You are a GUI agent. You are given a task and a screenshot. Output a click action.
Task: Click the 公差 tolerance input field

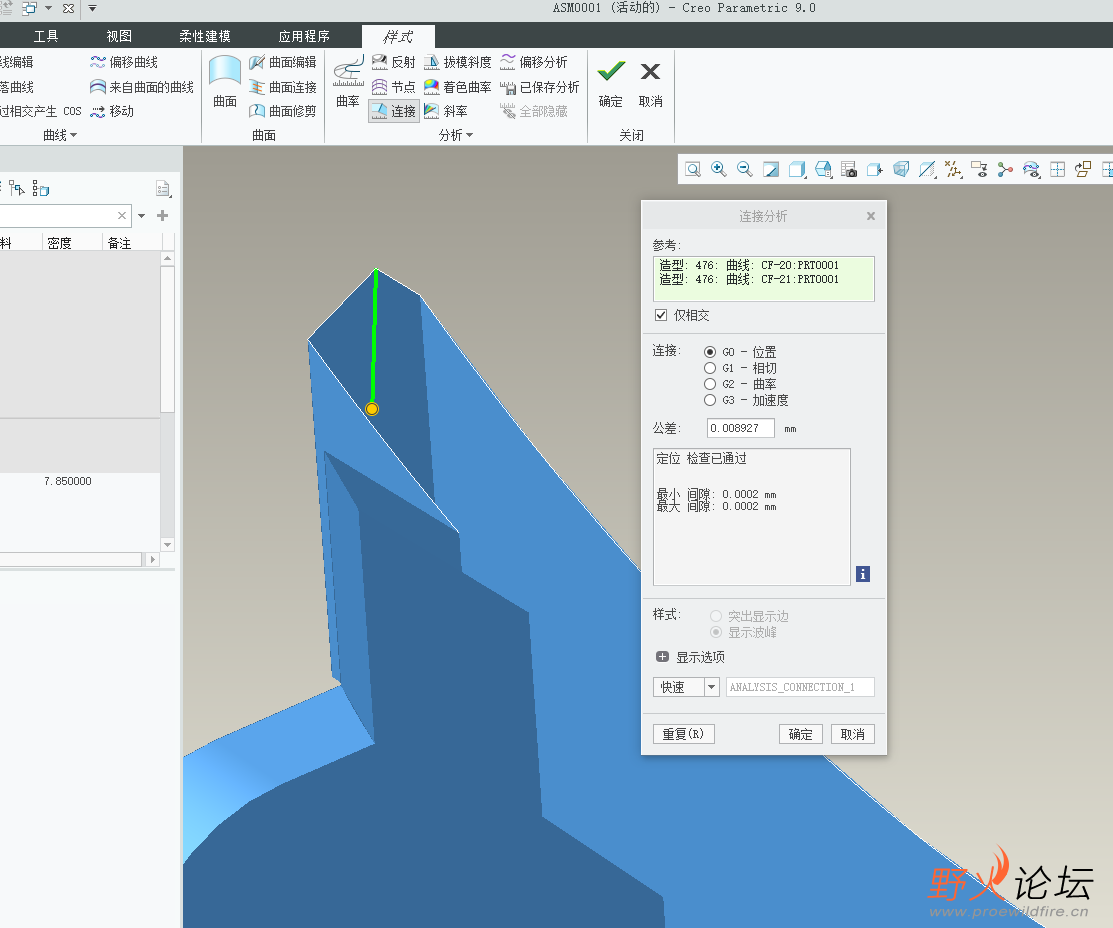tap(740, 428)
